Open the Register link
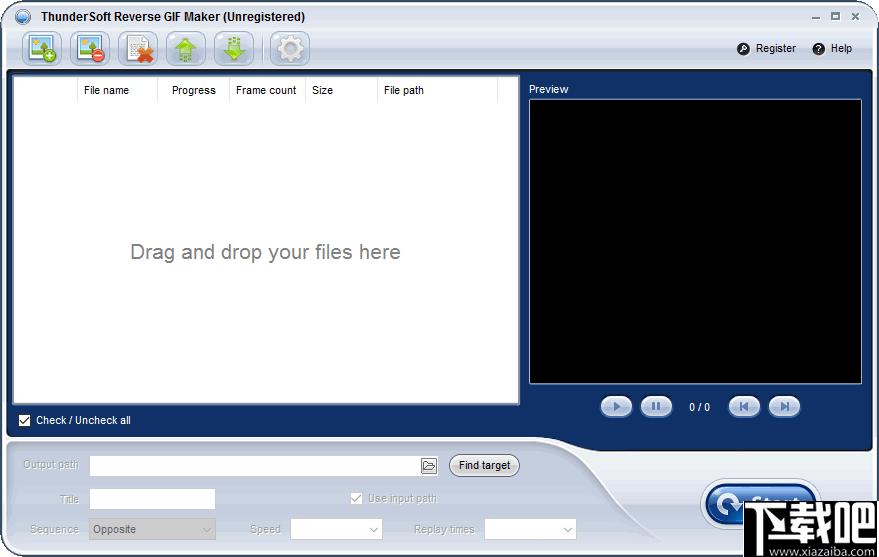Screen dimensions: 879x557 (775, 49)
